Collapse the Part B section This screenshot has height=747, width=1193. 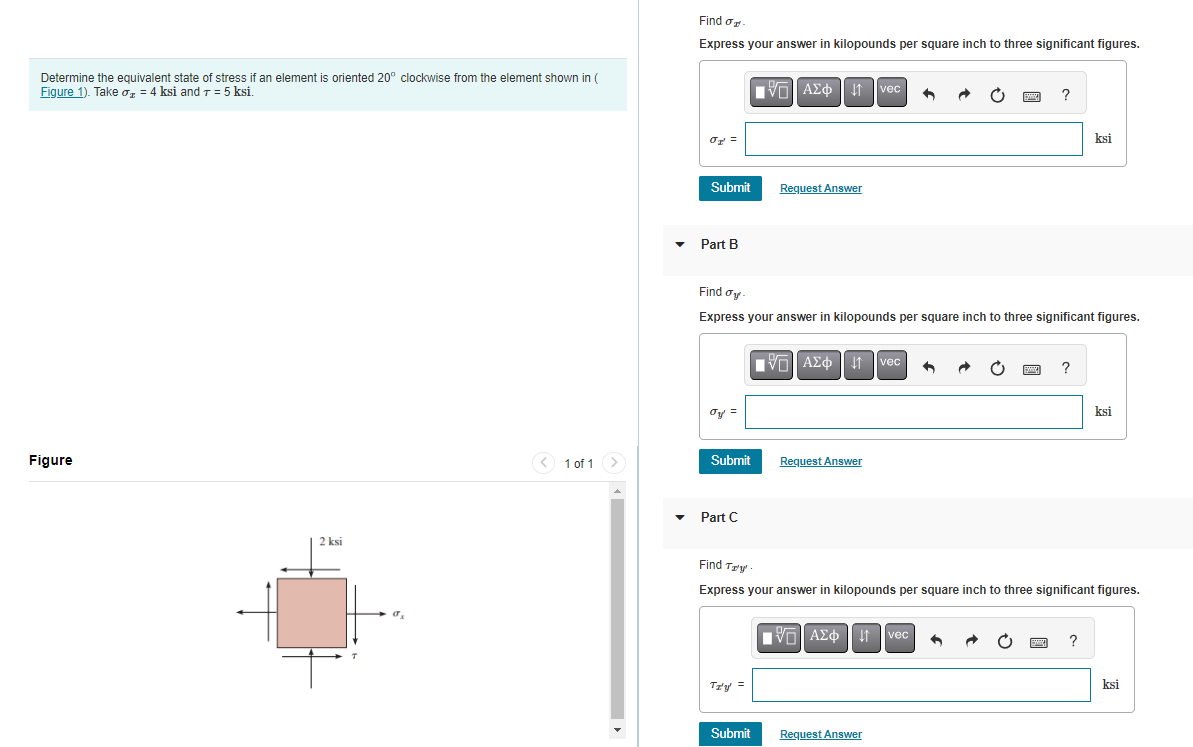tap(679, 244)
